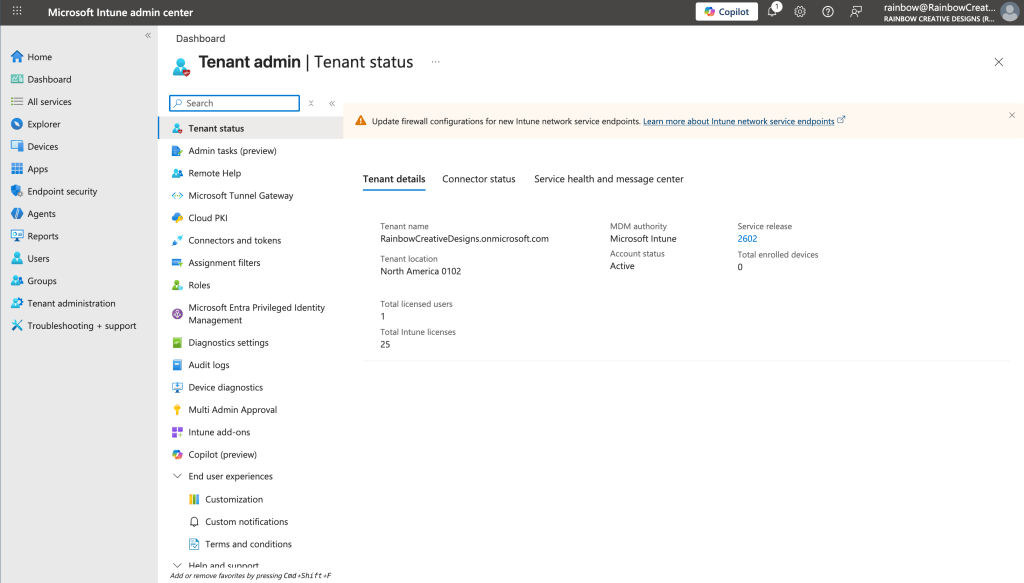Dismiss the firewall warning banner
Viewport: 1024px width, 583px height.
click(x=1011, y=115)
